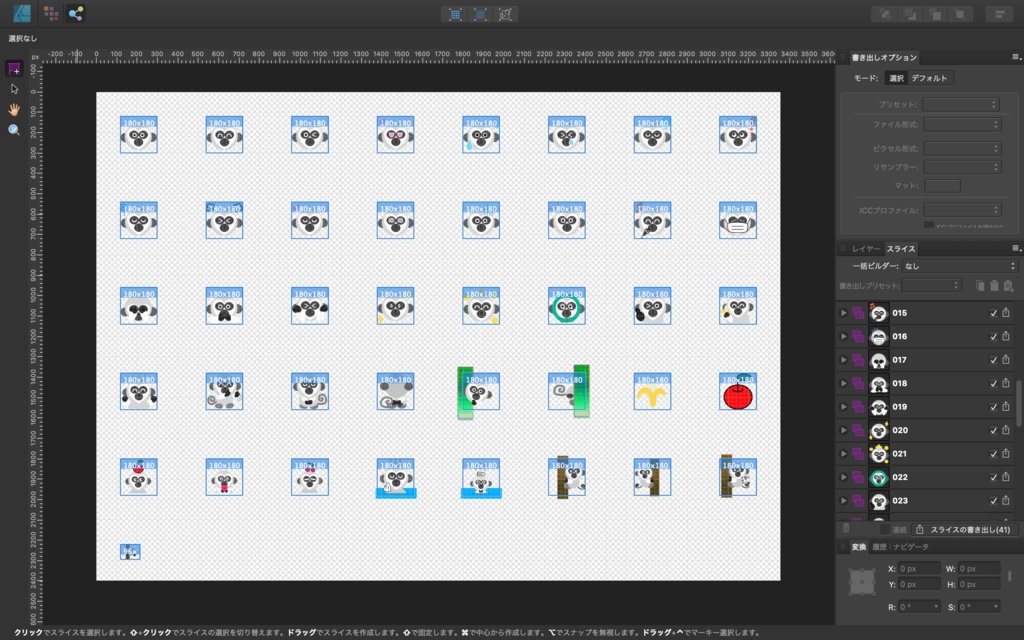1024x640 pixels.
Task: Click the export icon next to slice 015
Action: click(1007, 312)
